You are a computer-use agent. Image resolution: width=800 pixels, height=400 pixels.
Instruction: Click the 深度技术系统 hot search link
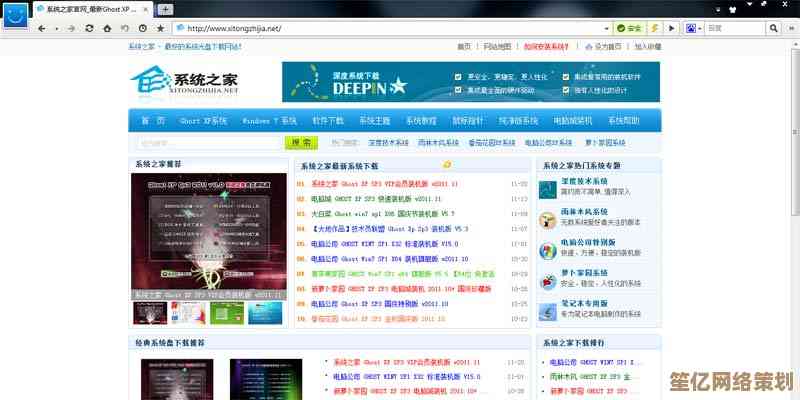click(384, 143)
